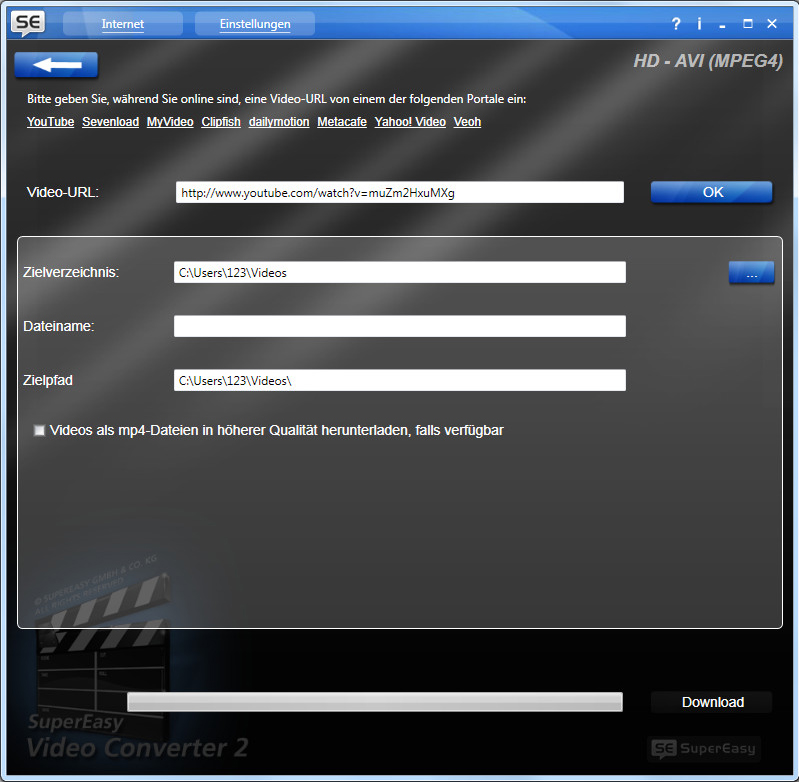The width and height of the screenshot is (799, 782).
Task: Open the Clipfish portal link
Action: point(221,122)
